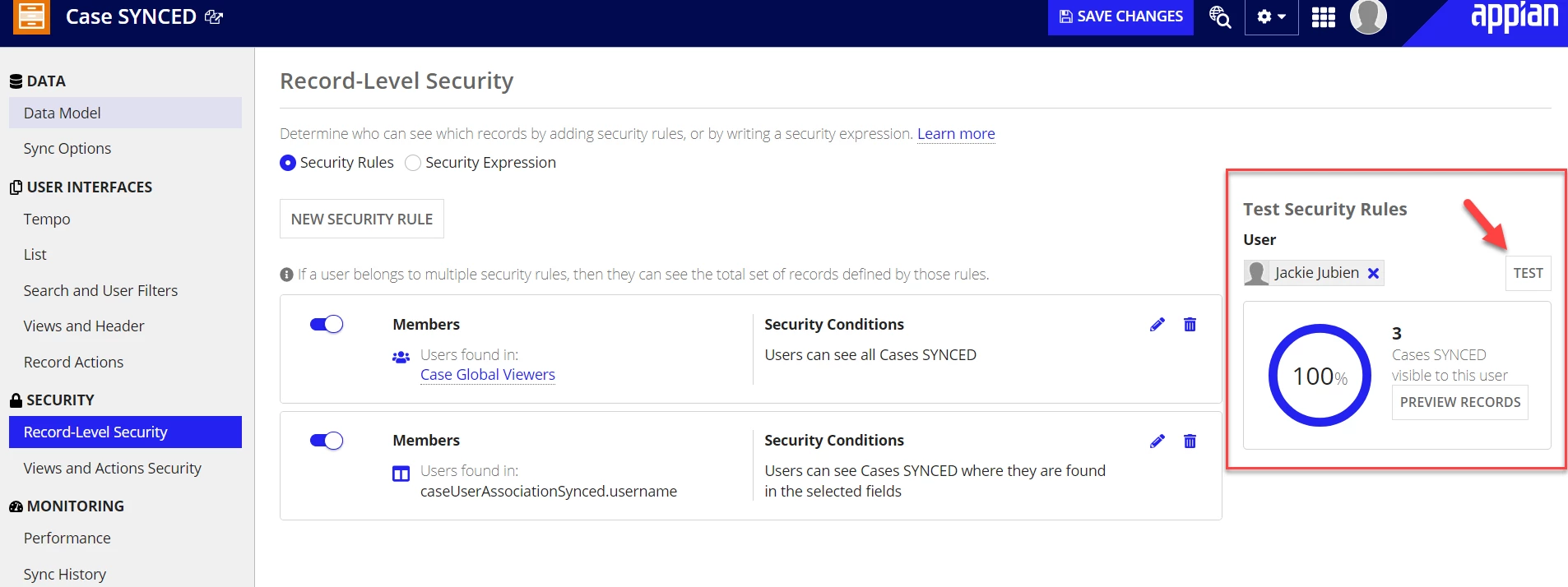Open Sync Options page
Viewport: 1568px width, 587px height.
[x=67, y=148]
